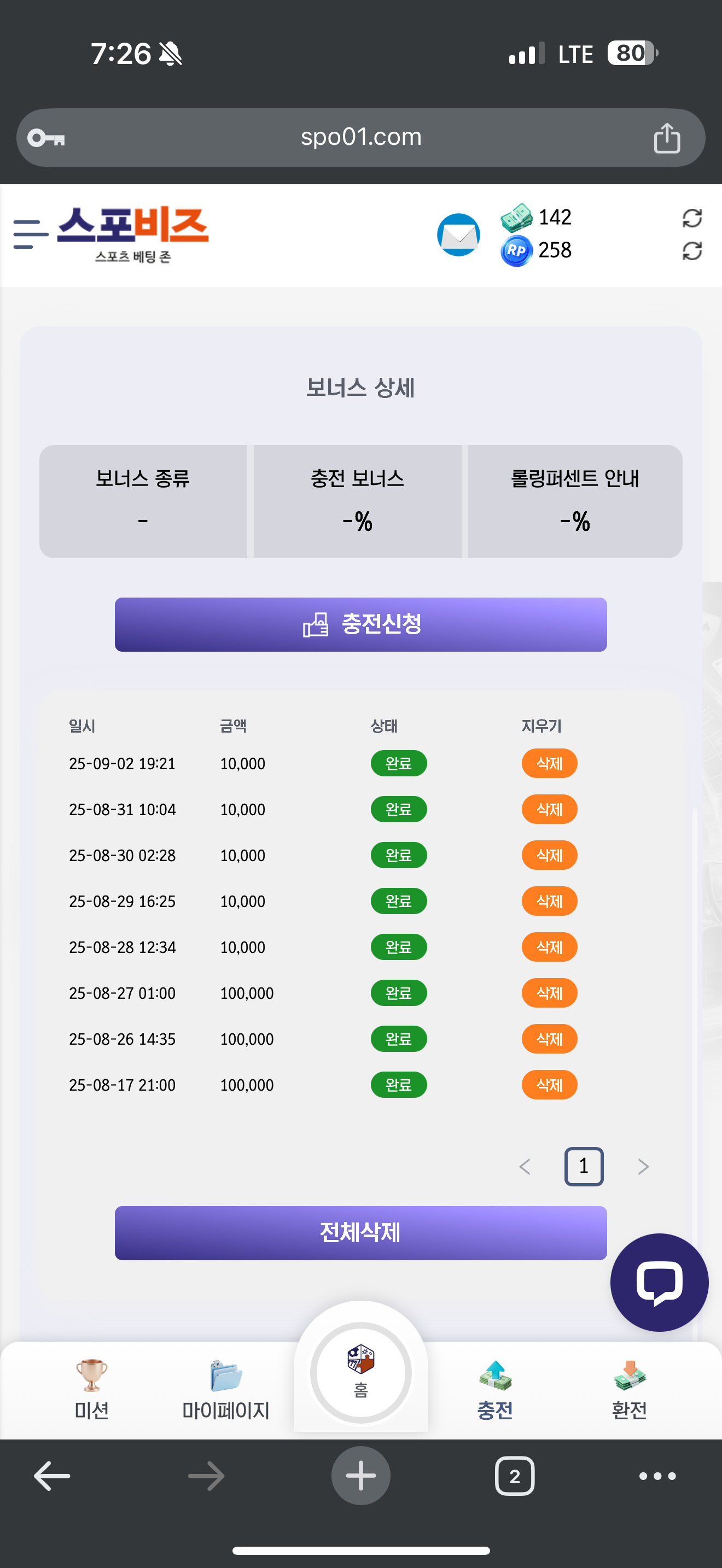This screenshot has height=1568, width=722.
Task: Go to the 홈 center button
Action: coord(360,1373)
